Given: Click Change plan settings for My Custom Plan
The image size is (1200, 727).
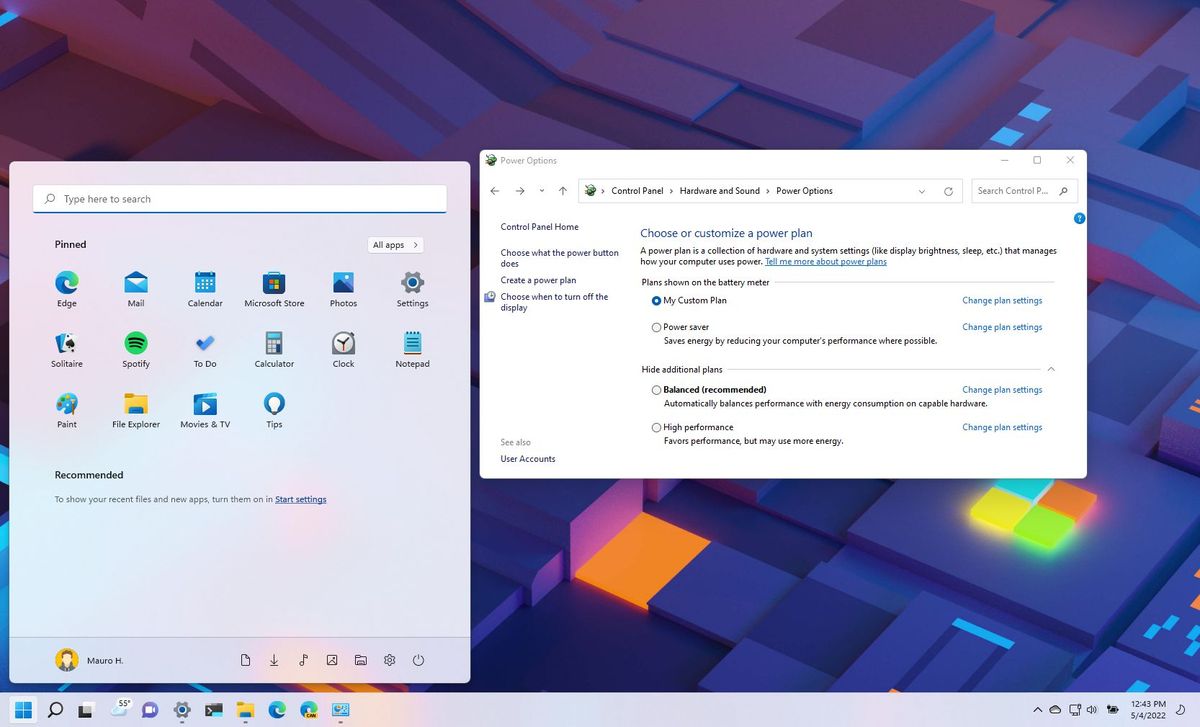Looking at the screenshot, I should pyautogui.click(x=1001, y=300).
